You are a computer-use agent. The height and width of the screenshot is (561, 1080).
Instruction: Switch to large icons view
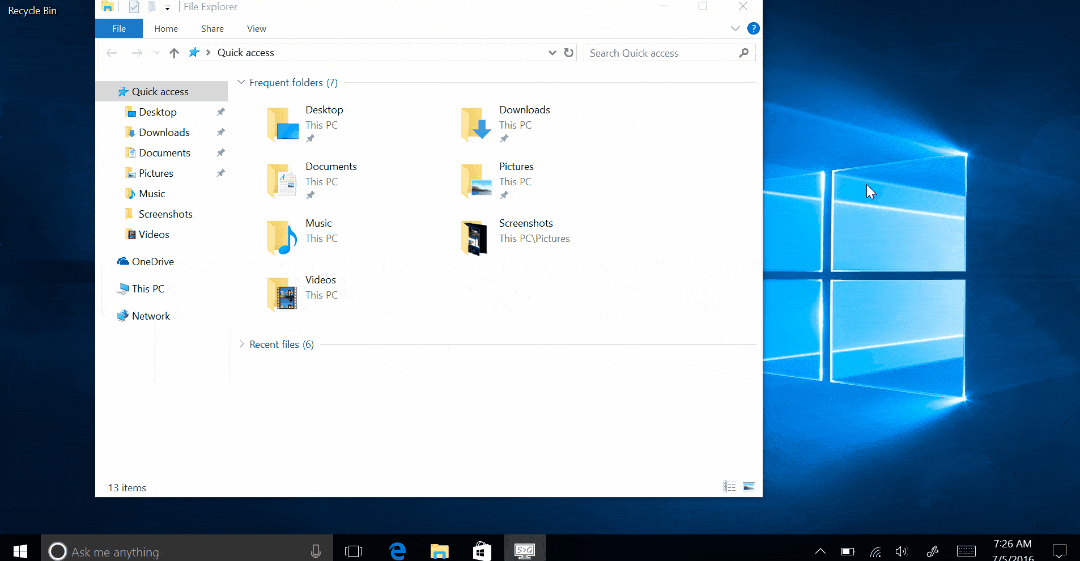[x=748, y=487]
